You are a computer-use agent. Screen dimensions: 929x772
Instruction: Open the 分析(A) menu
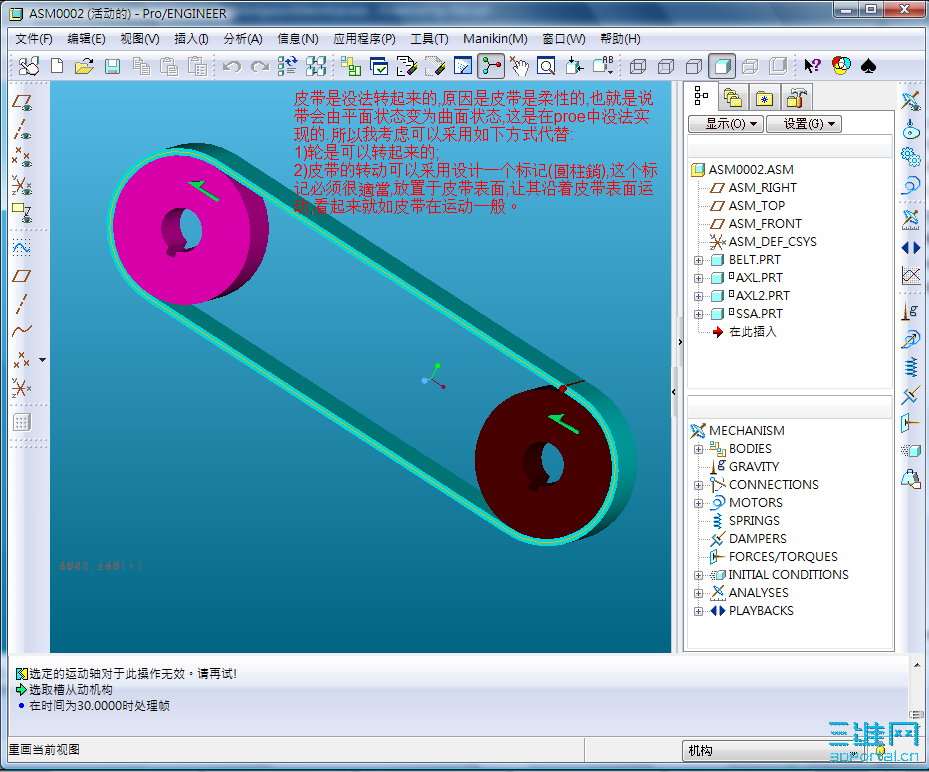(243, 39)
